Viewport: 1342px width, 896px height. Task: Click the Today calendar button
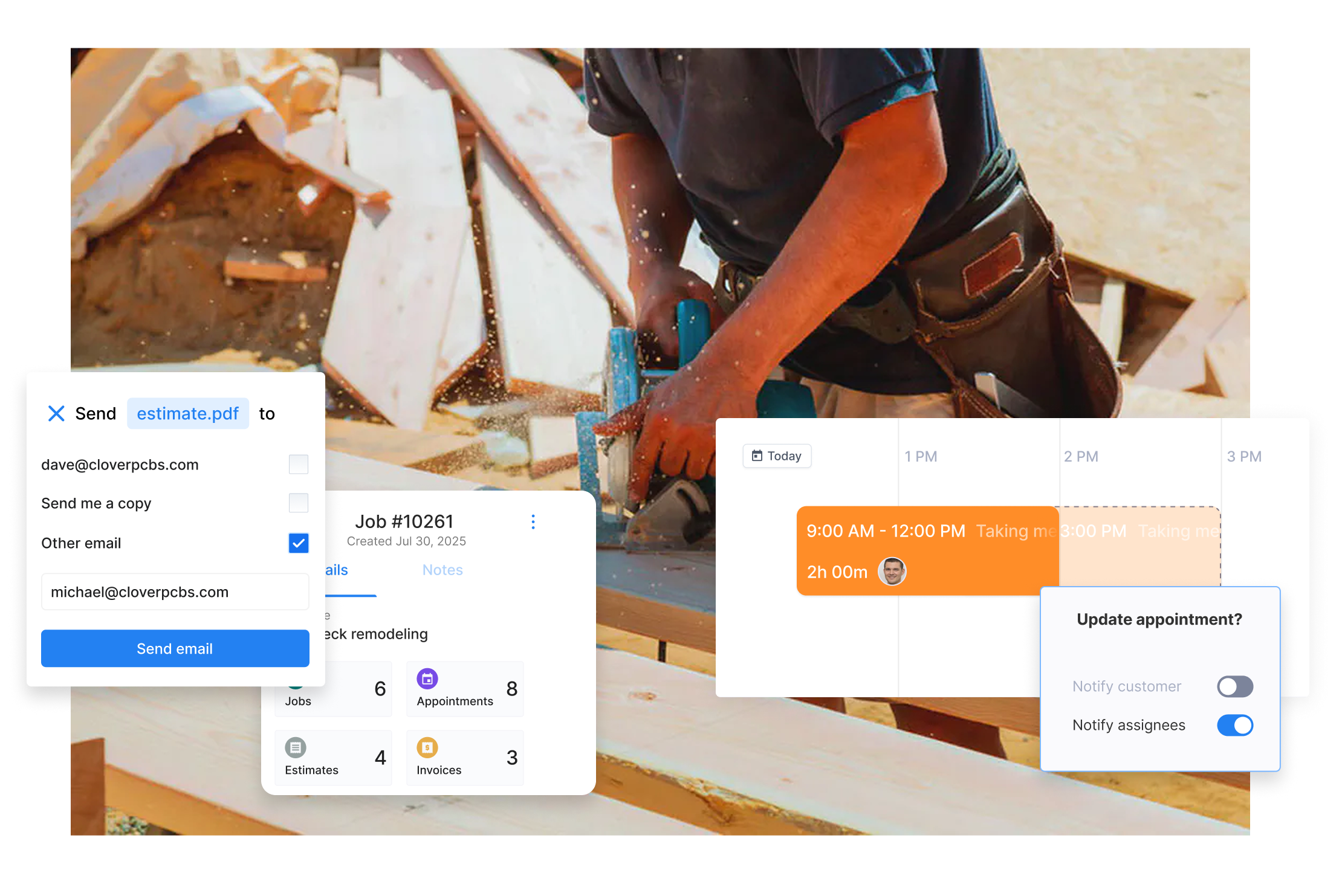click(x=777, y=456)
